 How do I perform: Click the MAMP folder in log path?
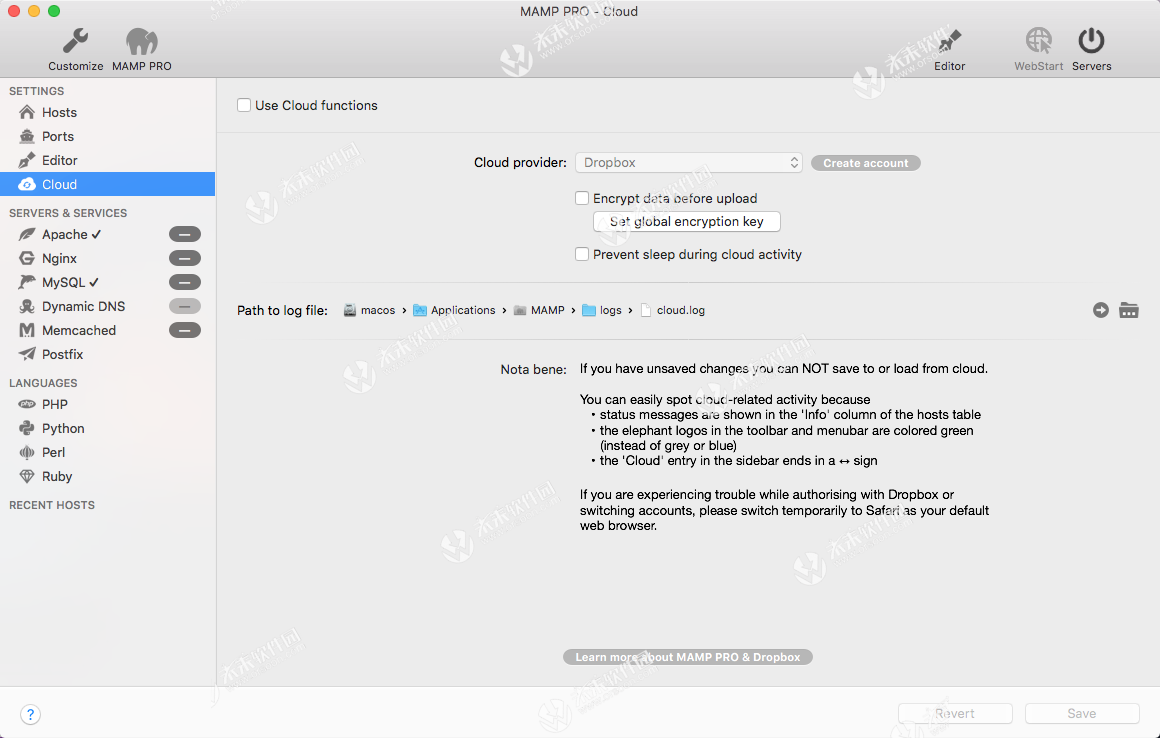point(539,310)
